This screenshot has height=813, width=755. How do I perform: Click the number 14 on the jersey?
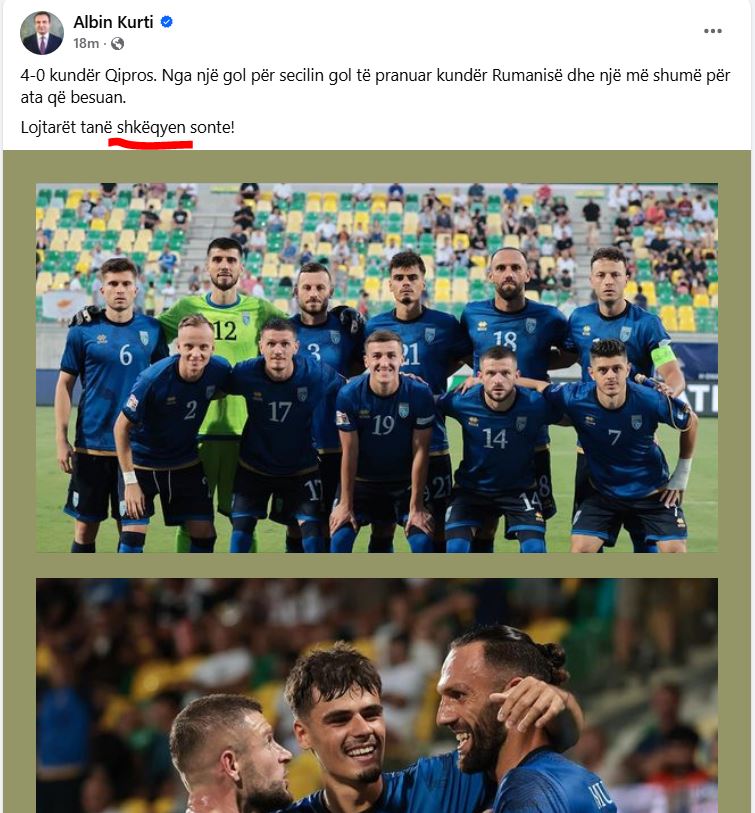pos(494,439)
